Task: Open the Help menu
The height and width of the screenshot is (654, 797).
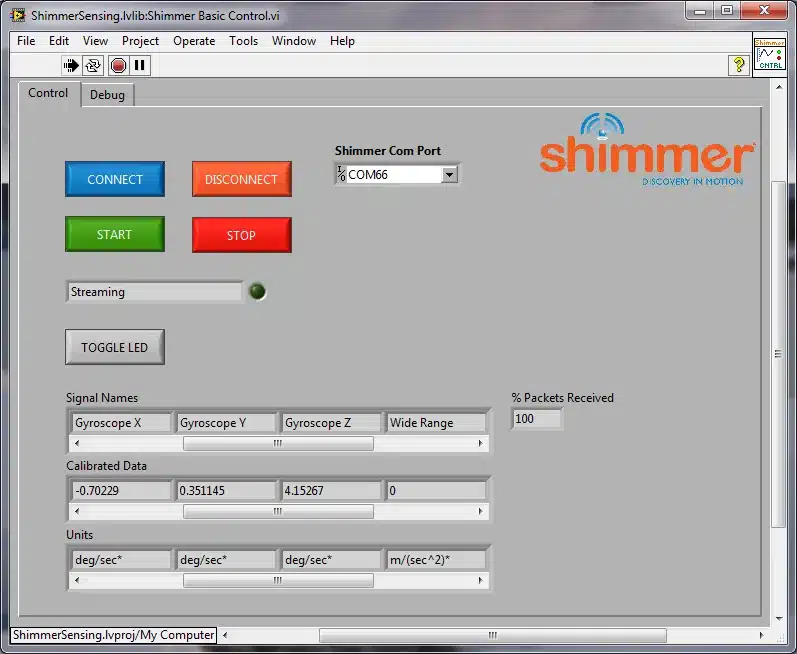Action: (x=342, y=41)
